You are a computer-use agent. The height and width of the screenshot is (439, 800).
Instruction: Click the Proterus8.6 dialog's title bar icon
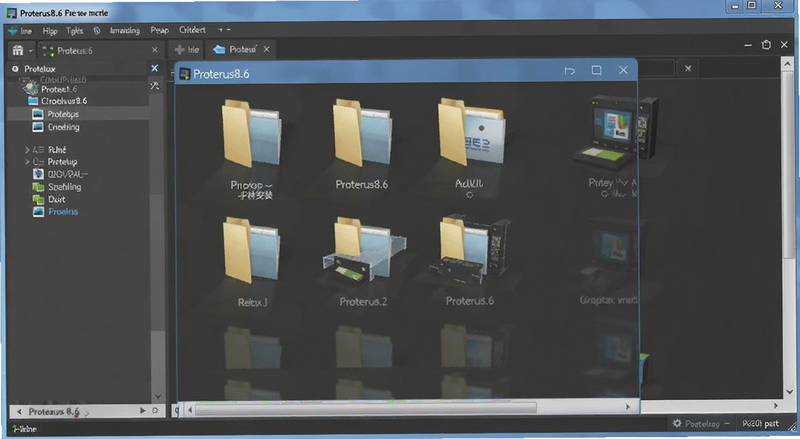point(185,74)
